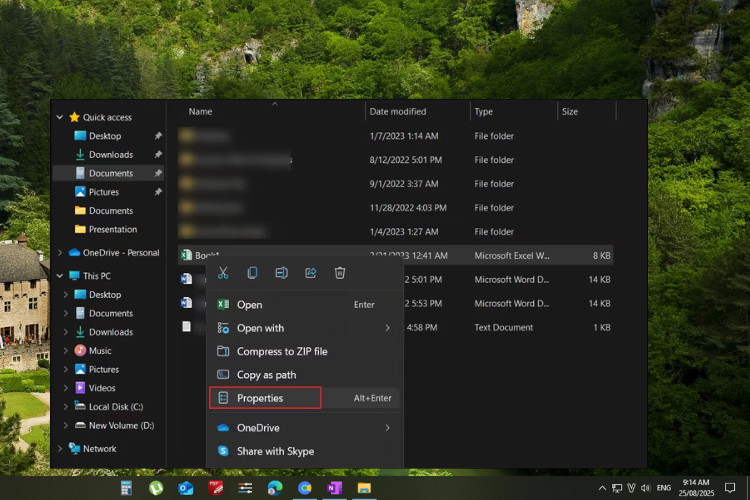The height and width of the screenshot is (500, 750).
Task: Open Local Disk (C:) drive
Action: 115,407
